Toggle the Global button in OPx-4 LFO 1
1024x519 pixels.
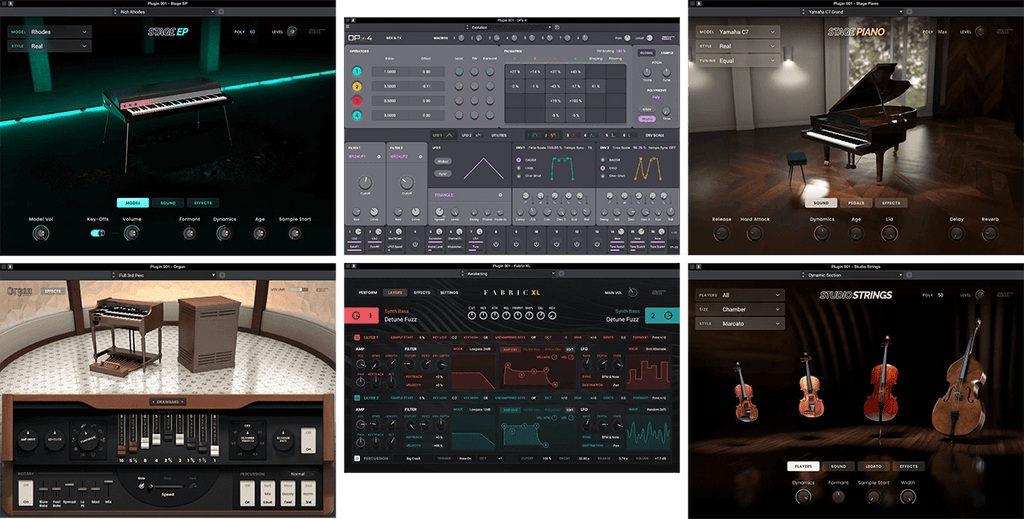443,161
